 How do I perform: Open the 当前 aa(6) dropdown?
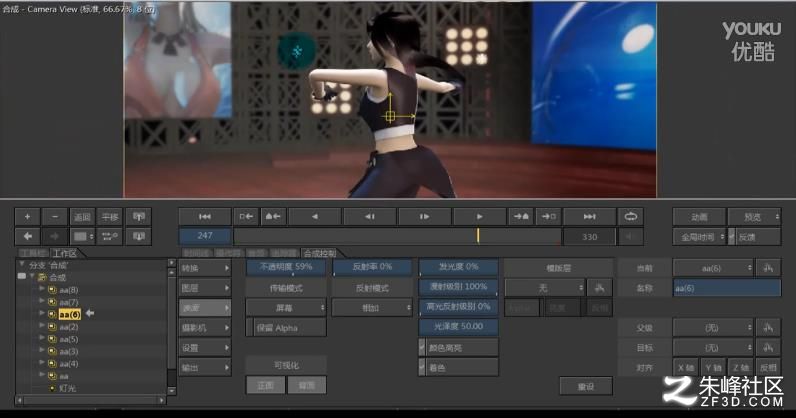tap(713, 268)
